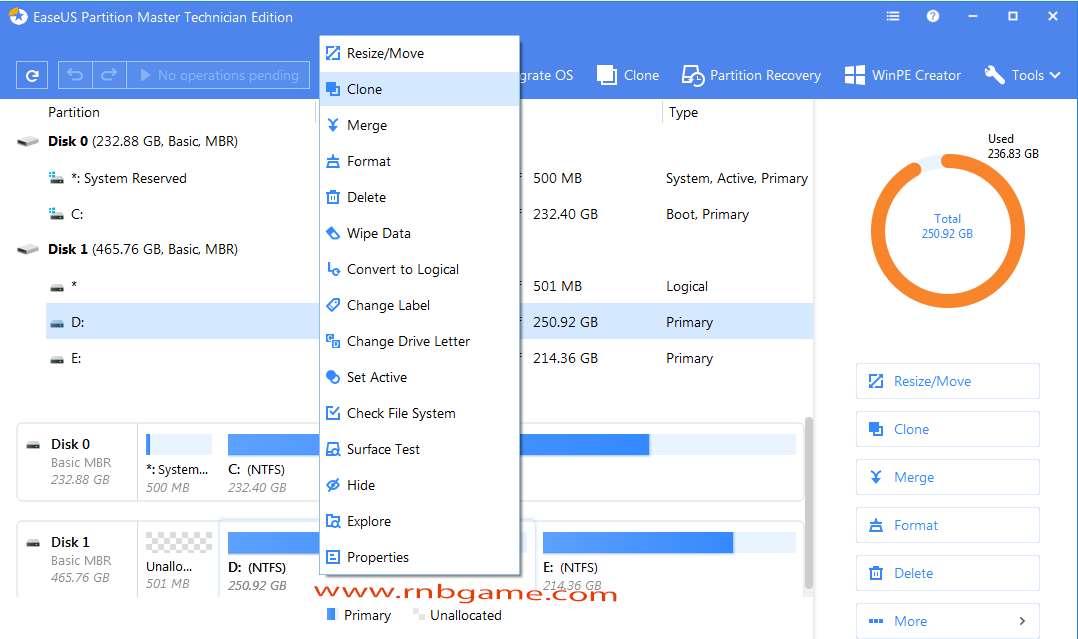Click the Clone disk toolbar icon
Image resolution: width=1078 pixels, height=639 pixels.
click(628, 75)
